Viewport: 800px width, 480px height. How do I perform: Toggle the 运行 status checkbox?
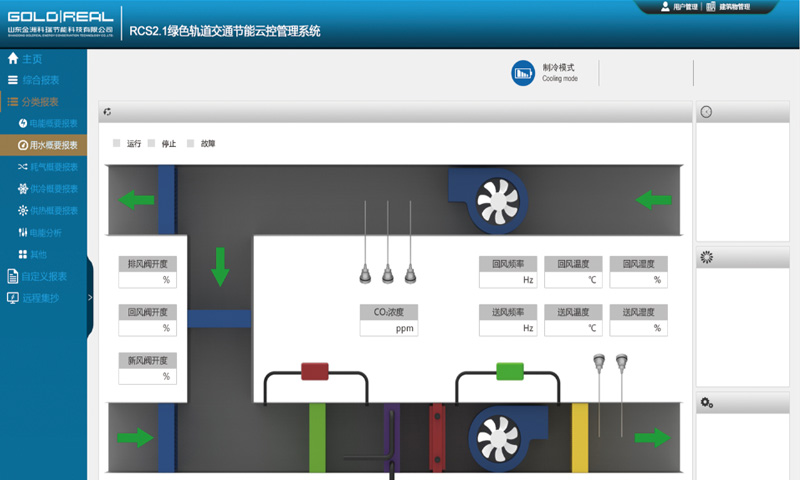[116, 143]
